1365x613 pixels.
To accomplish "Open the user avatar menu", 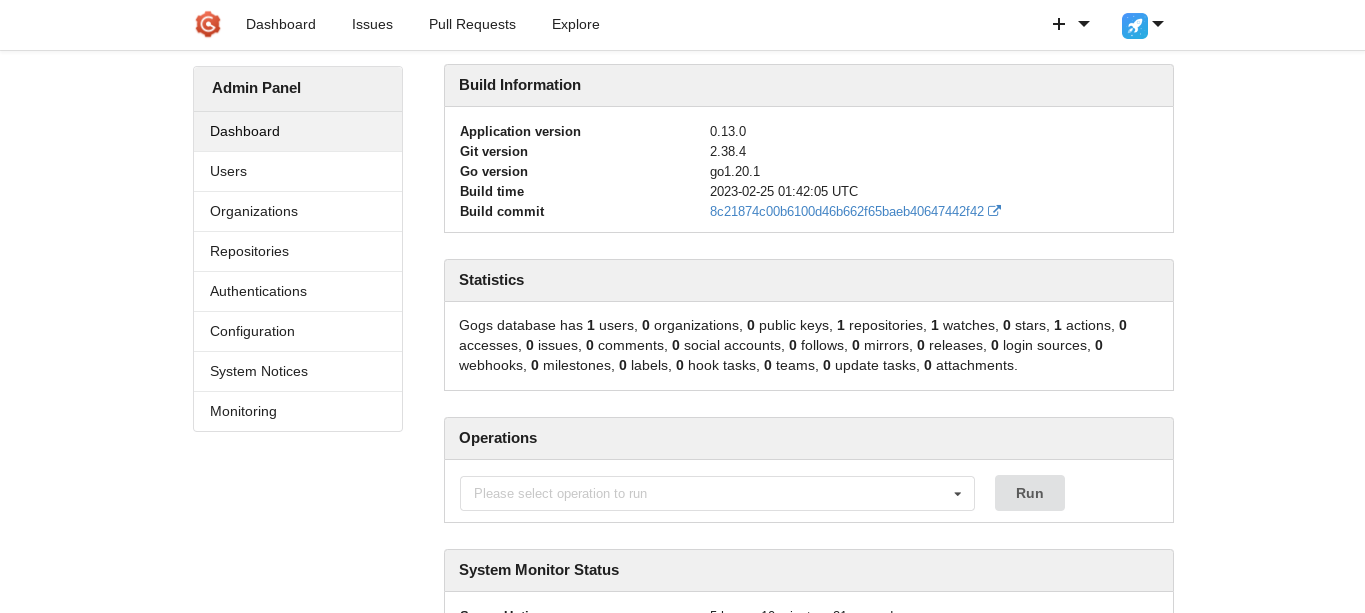I will point(1134,25).
